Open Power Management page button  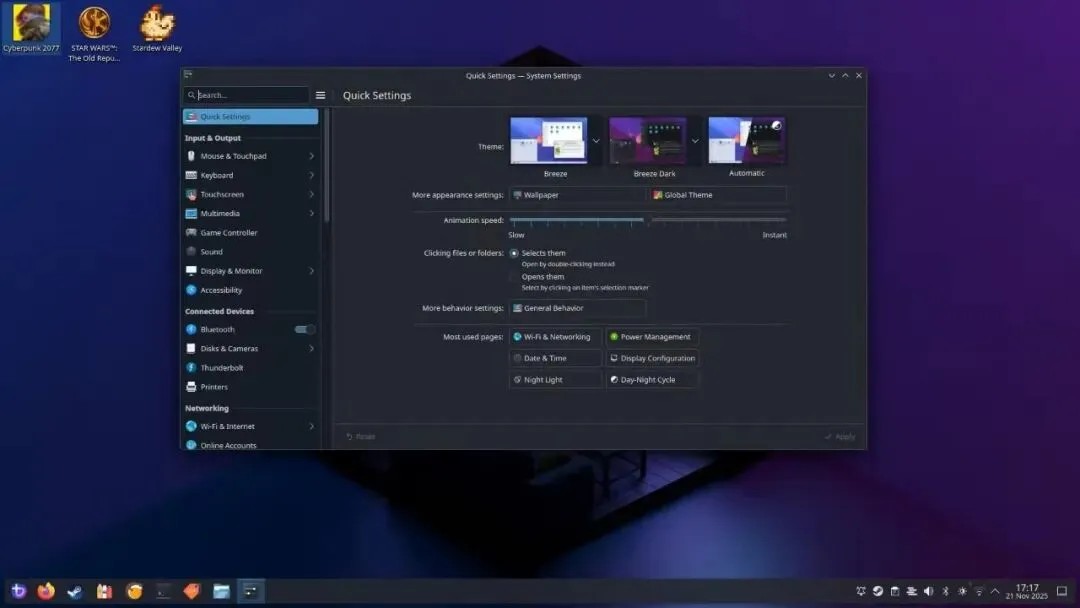tap(652, 337)
